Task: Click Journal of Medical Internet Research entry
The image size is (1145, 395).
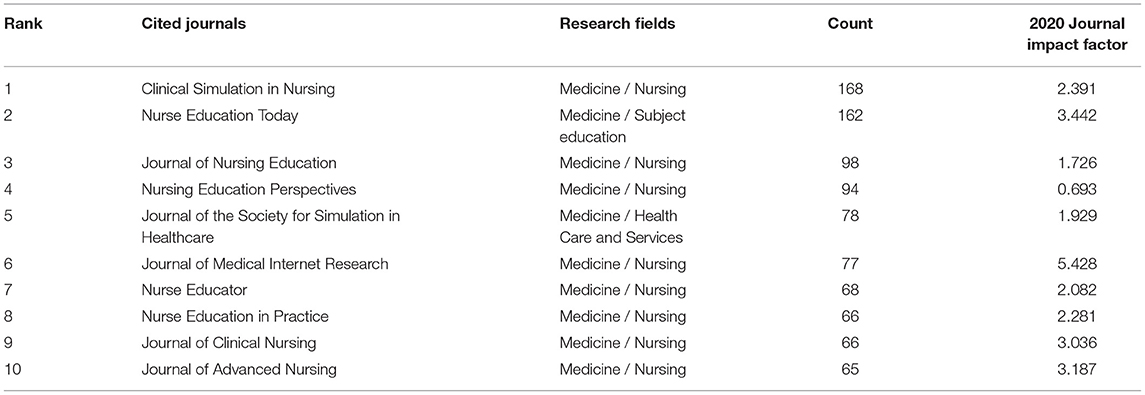Action: pos(265,264)
